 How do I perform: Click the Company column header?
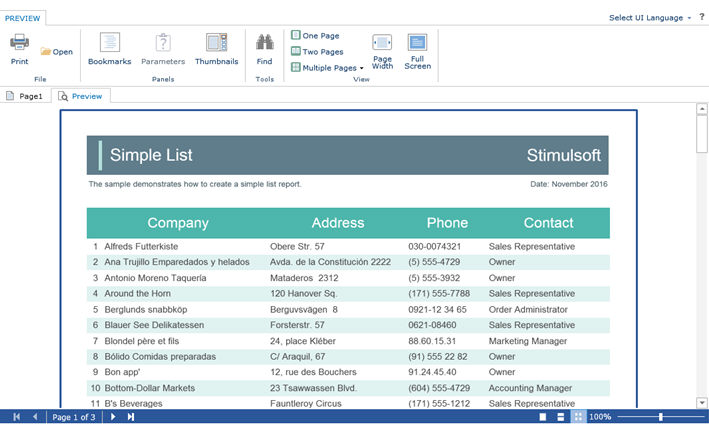point(178,223)
